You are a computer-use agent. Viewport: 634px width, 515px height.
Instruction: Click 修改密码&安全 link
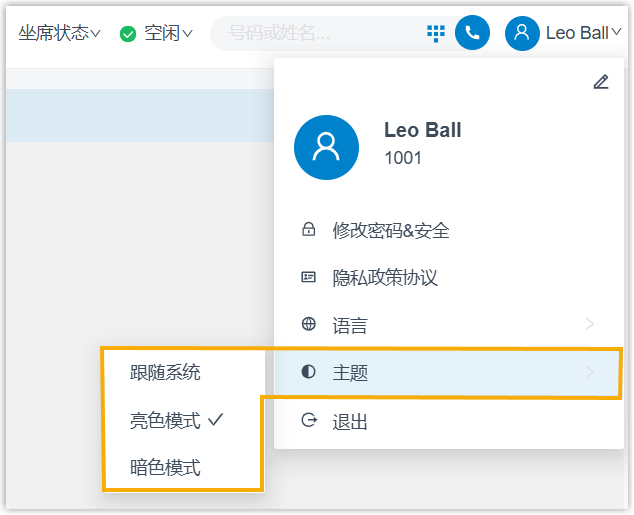[x=391, y=231]
